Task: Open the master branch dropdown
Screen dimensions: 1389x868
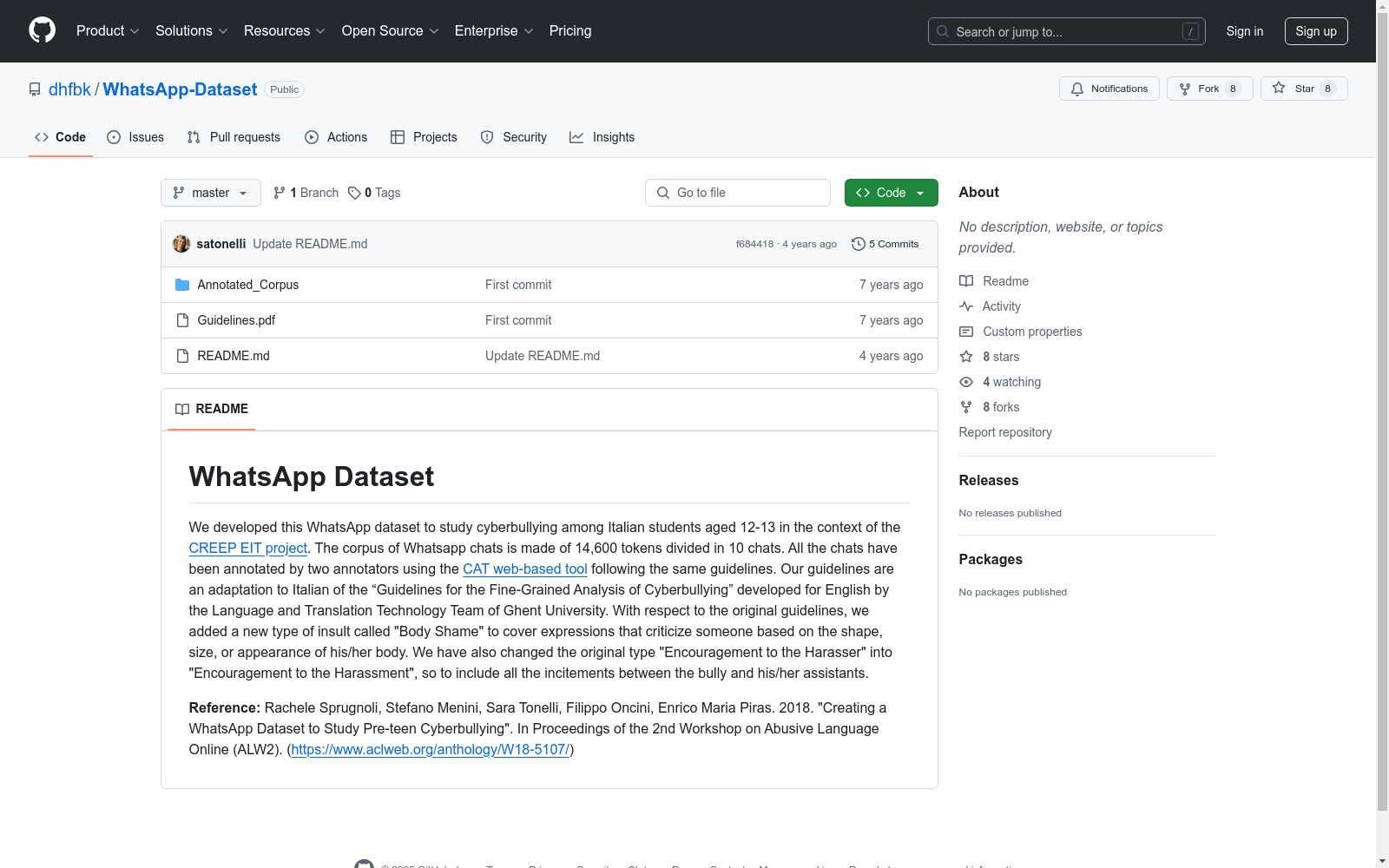Action: coord(211,193)
